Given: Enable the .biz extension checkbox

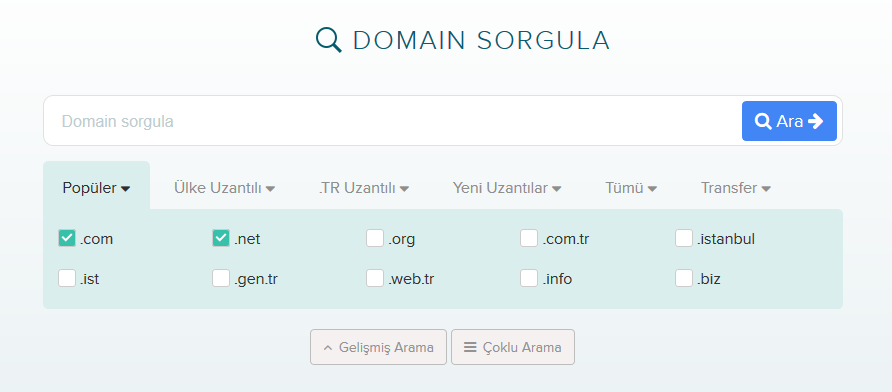Looking at the screenshot, I should 684,278.
